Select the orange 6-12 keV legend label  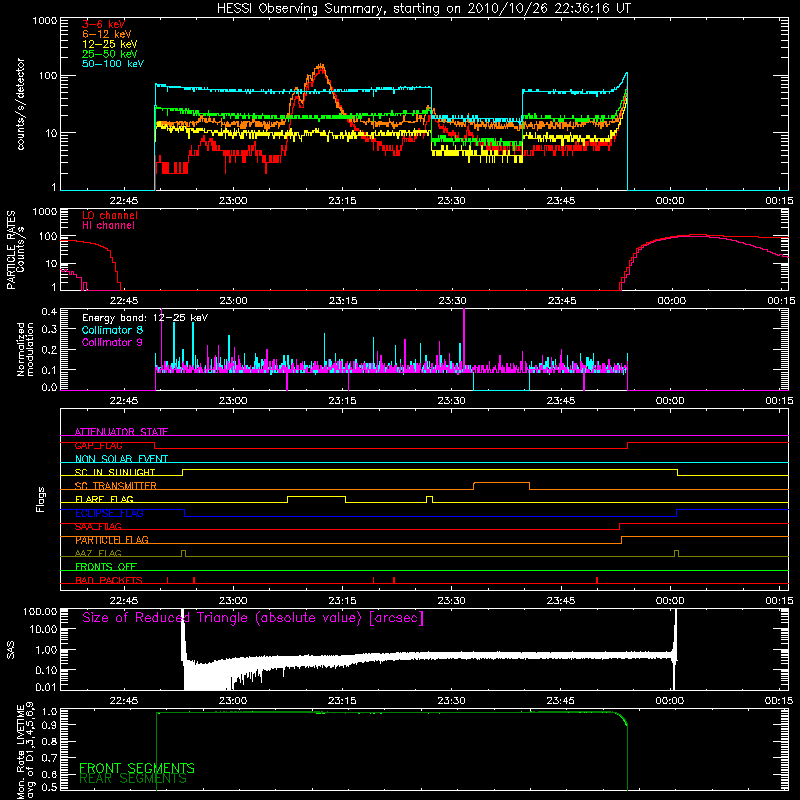tap(107, 34)
